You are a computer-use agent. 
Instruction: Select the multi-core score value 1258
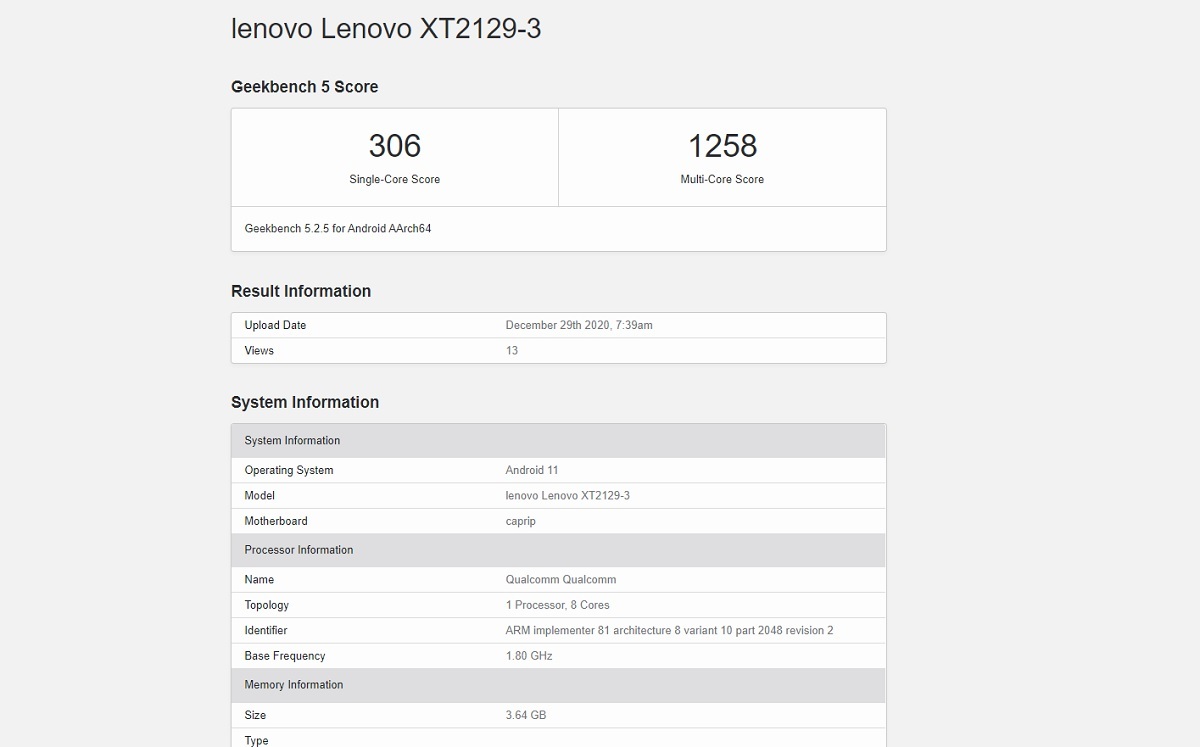(x=722, y=146)
